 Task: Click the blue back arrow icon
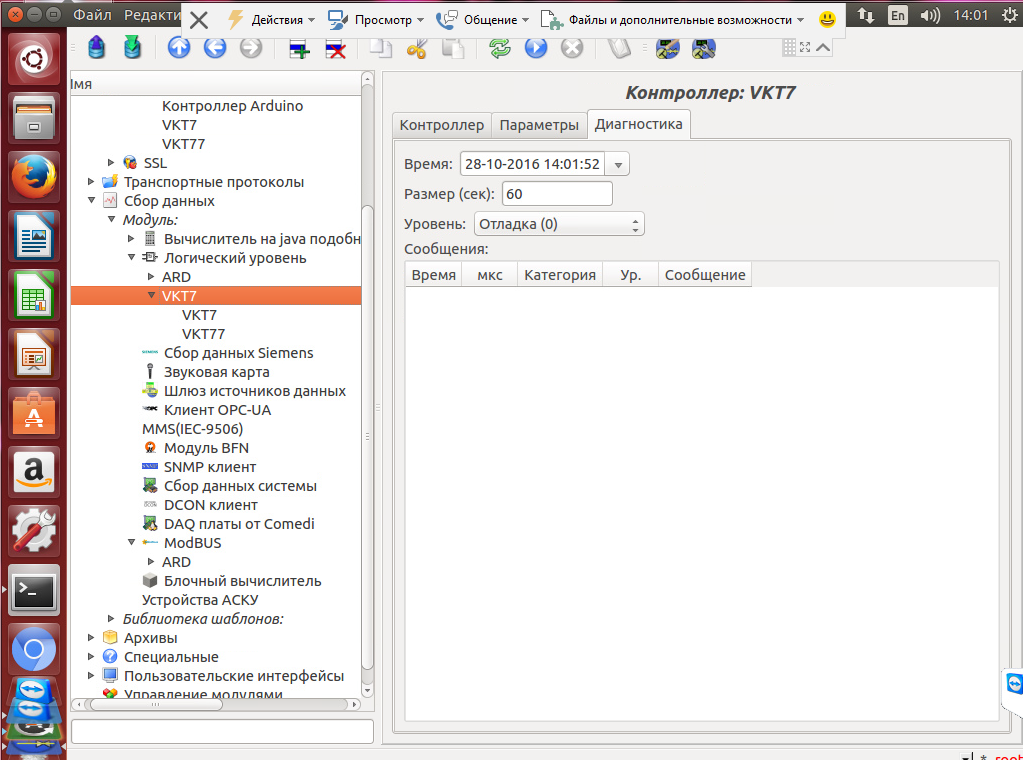(x=214, y=48)
